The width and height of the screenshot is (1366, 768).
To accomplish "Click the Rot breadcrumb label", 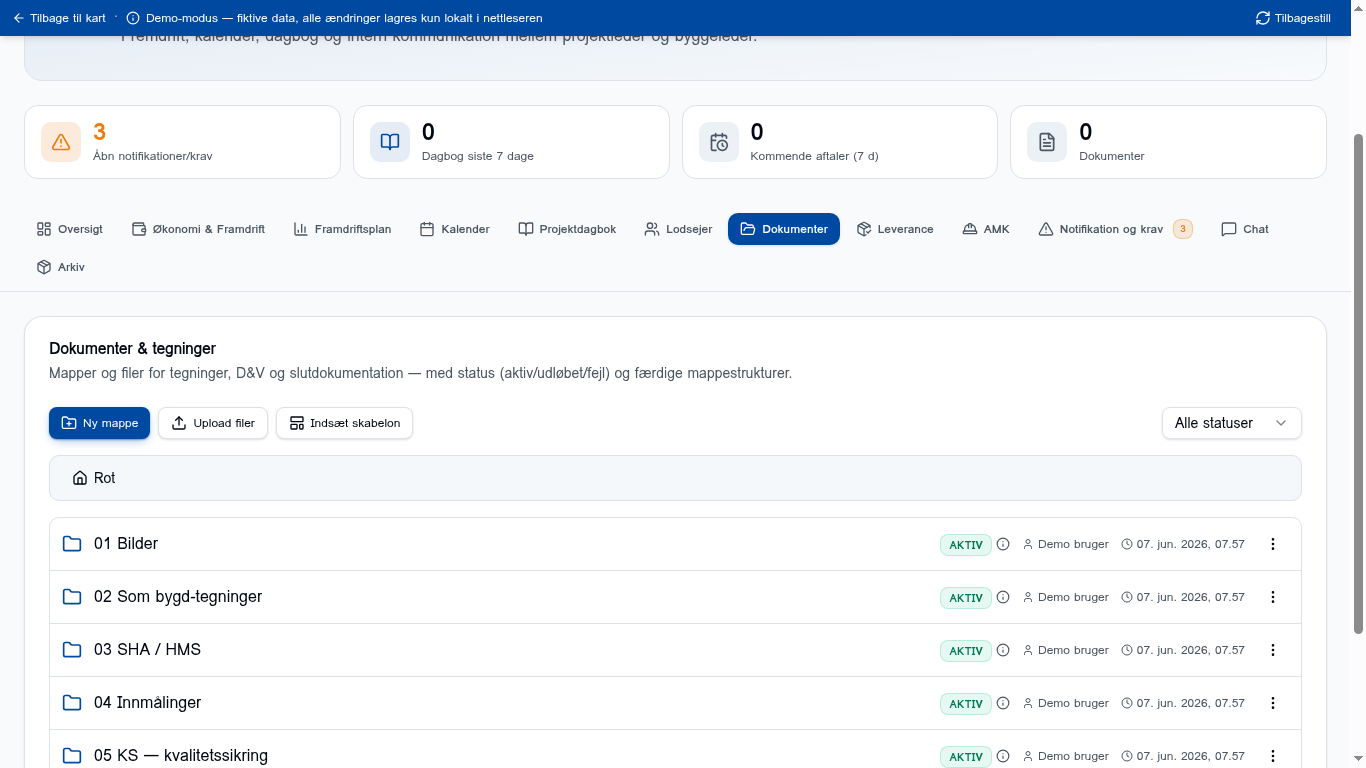I will (105, 478).
